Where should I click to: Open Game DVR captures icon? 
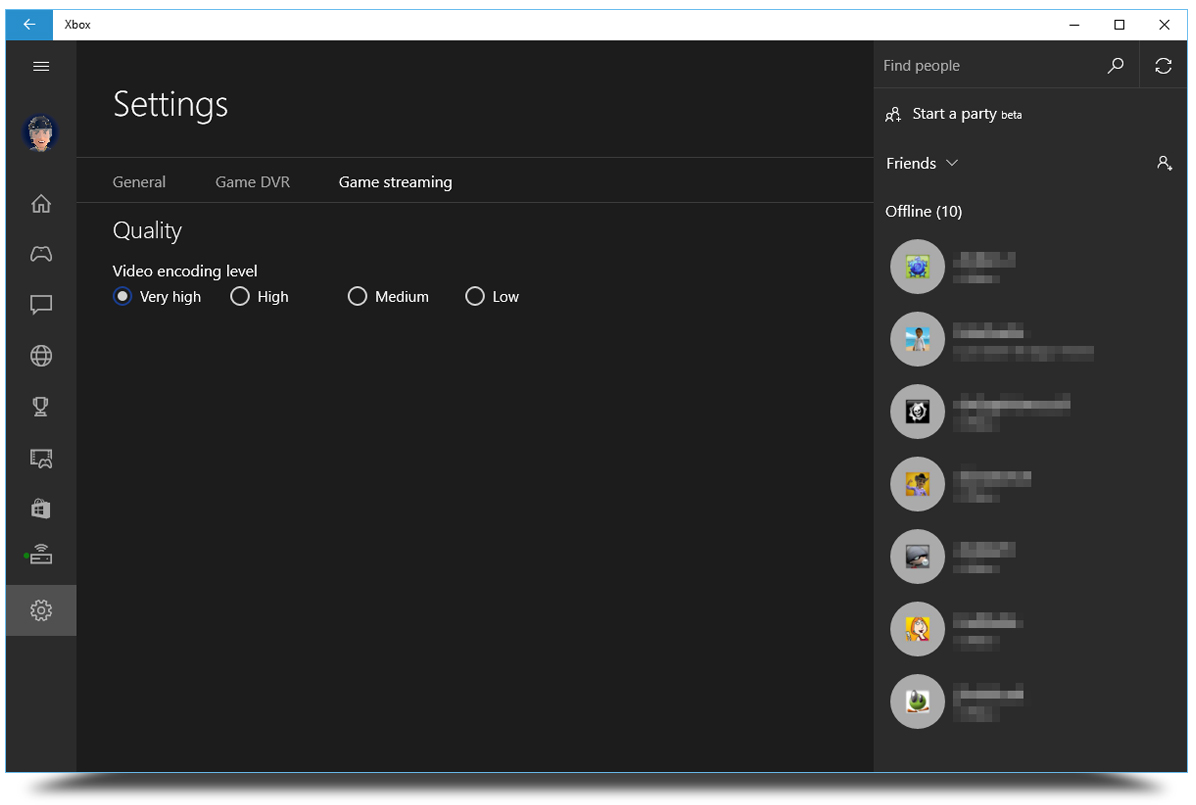[41, 458]
